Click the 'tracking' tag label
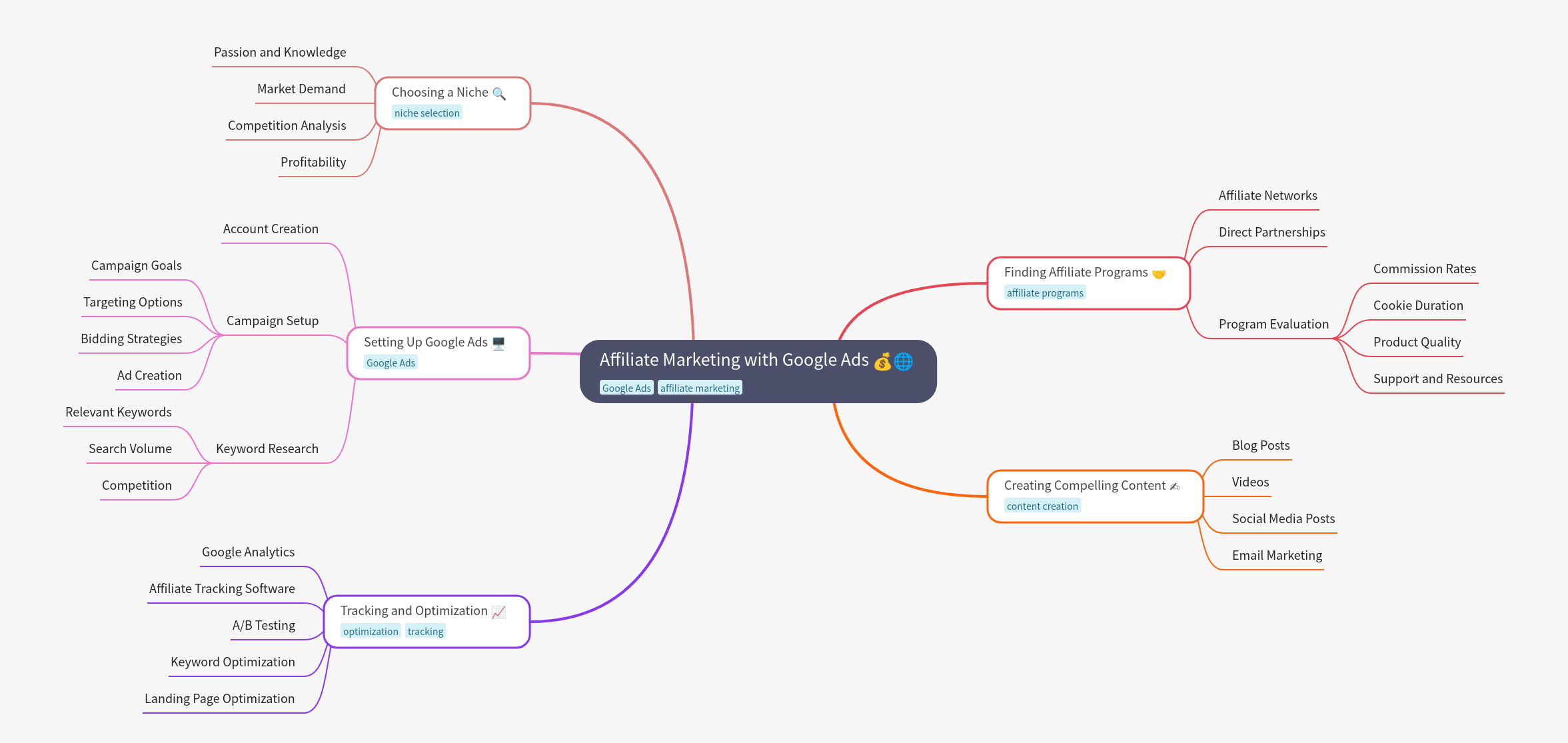This screenshot has width=1568, height=743. click(425, 632)
